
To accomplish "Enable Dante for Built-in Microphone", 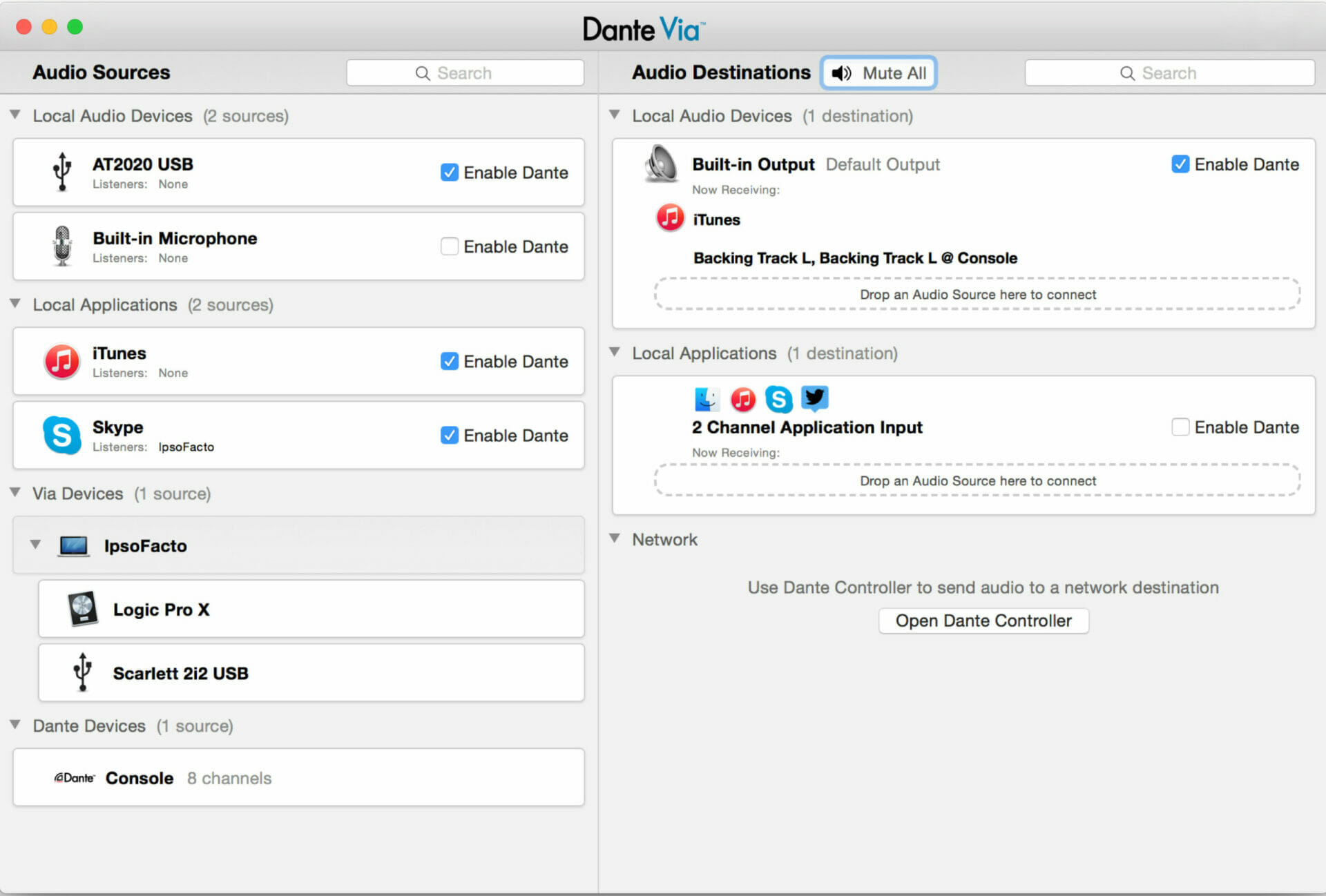I will tap(450, 246).
